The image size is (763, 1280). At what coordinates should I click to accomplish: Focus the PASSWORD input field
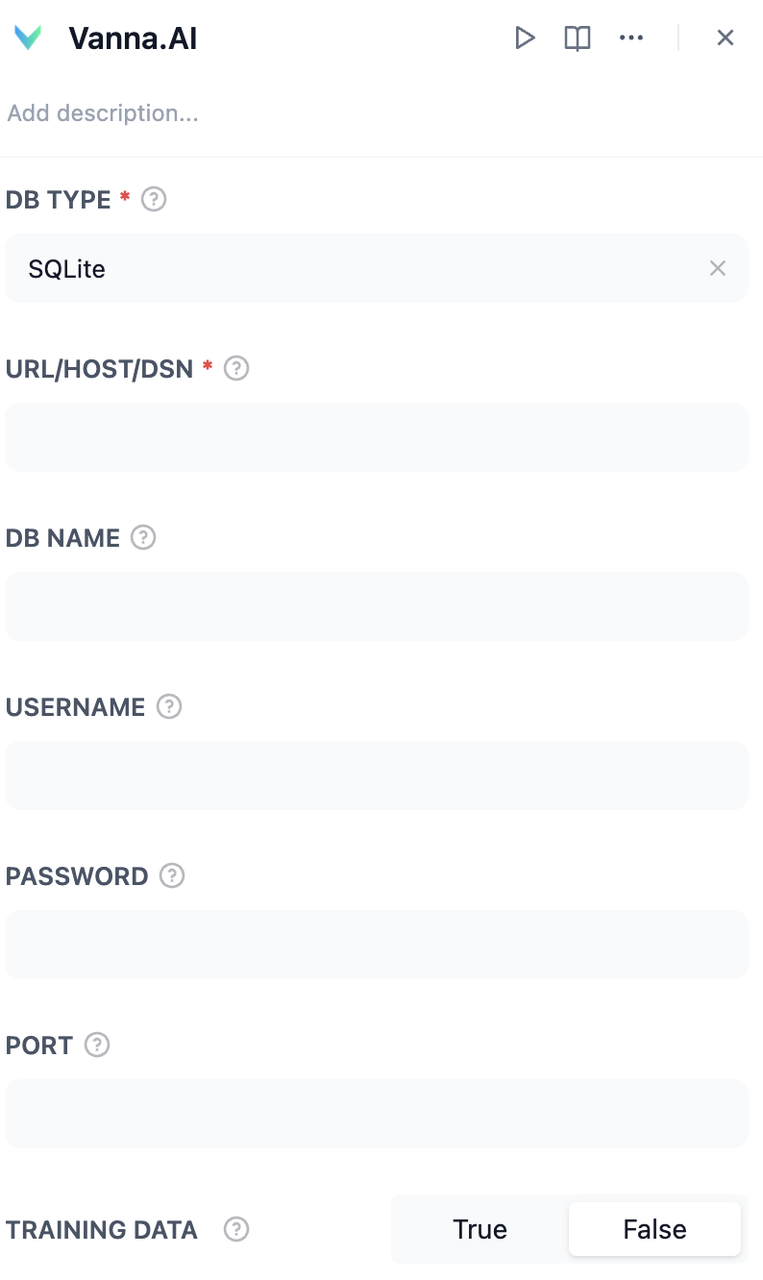pyautogui.click(x=376, y=944)
